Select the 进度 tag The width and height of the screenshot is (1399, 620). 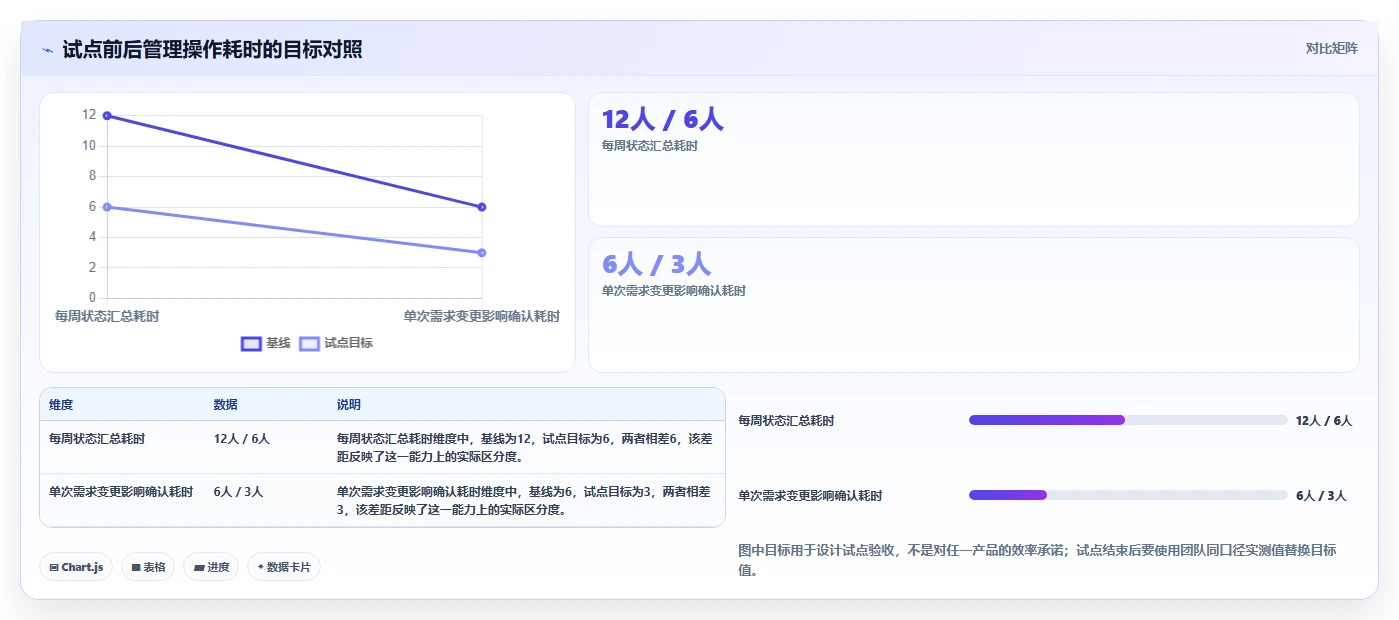tap(211, 567)
